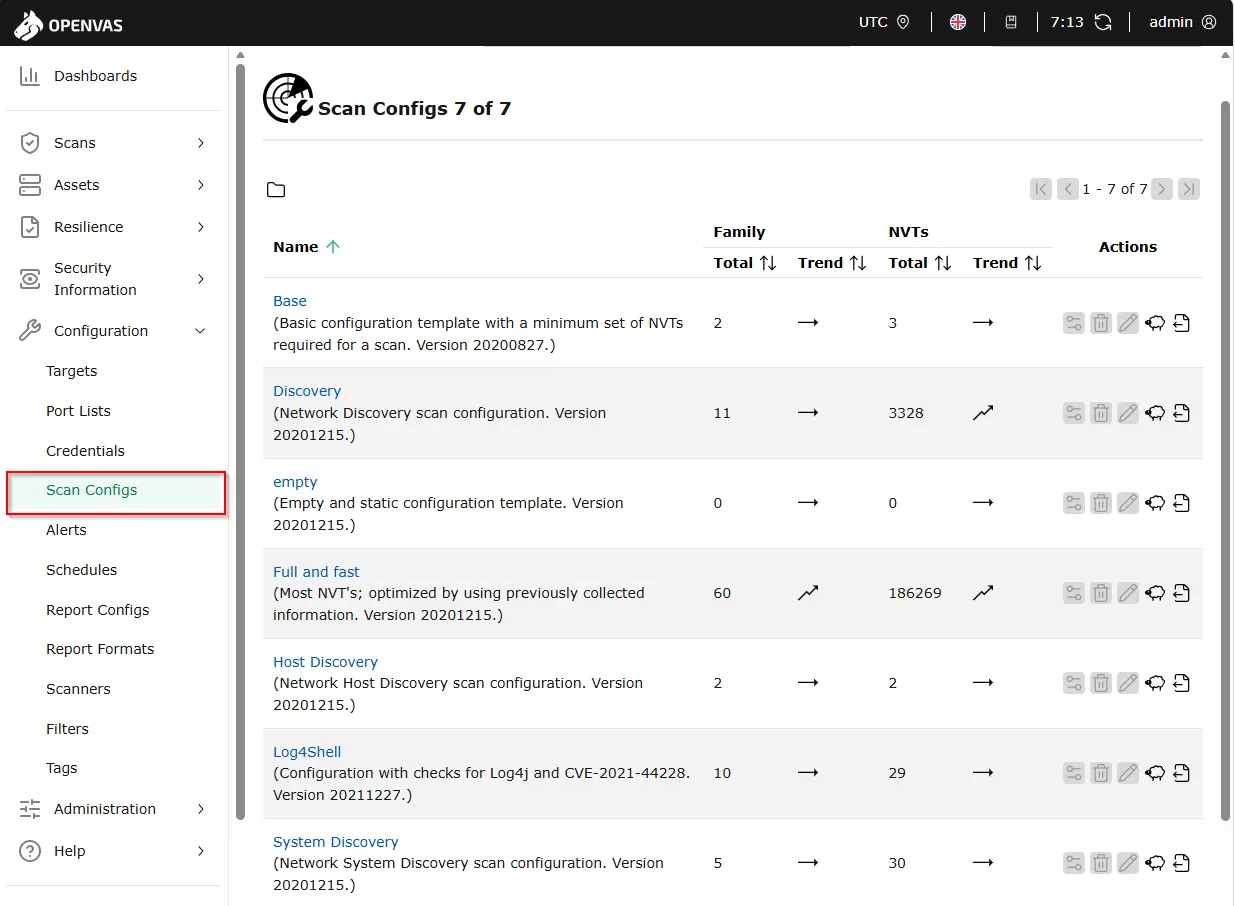Image resolution: width=1235 pixels, height=906 pixels.
Task: Open the Report Configs page
Action: (x=97, y=610)
